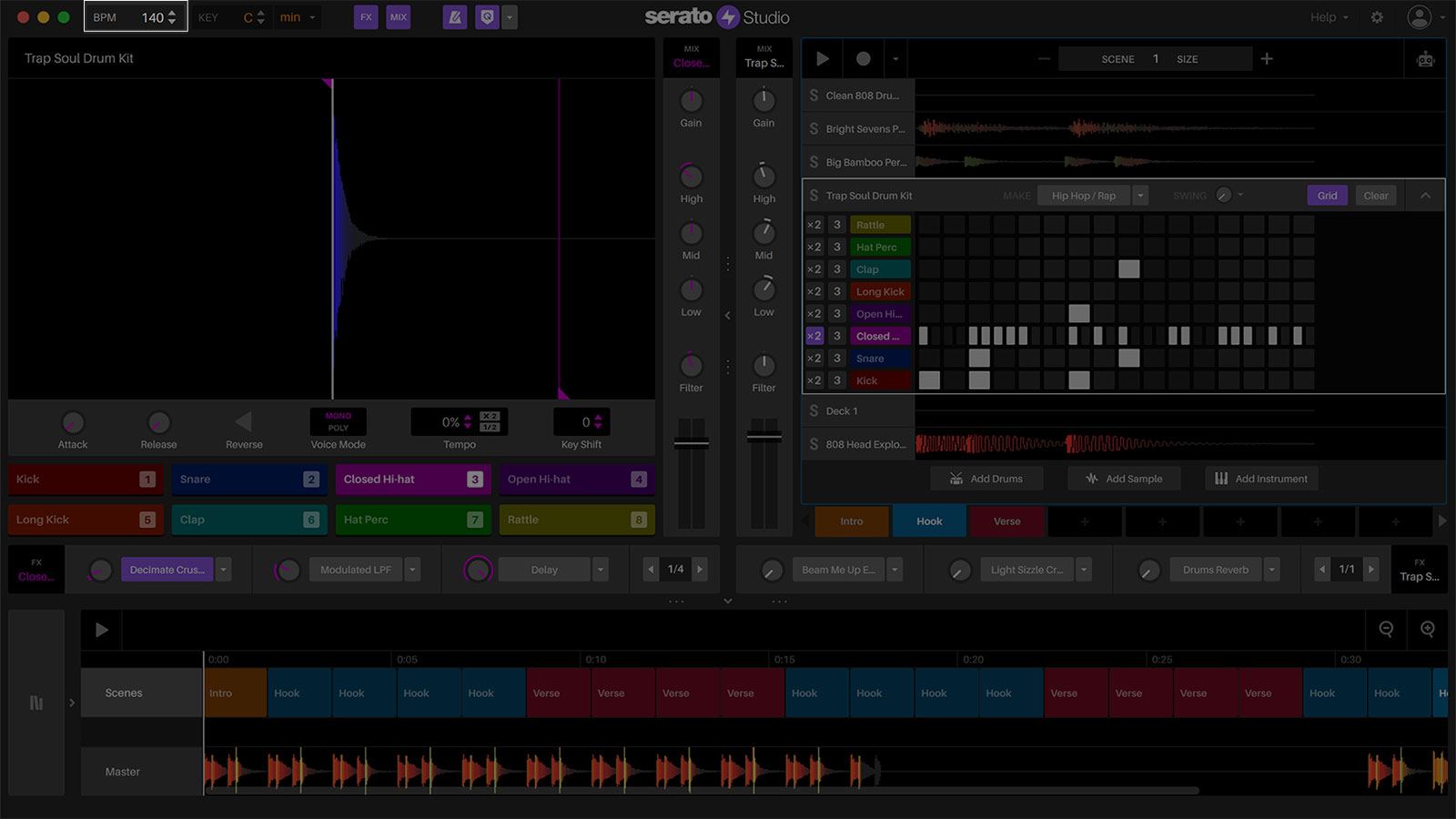Open dropdown next to Drums Reverb effect
1456x819 pixels.
pyautogui.click(x=1272, y=570)
